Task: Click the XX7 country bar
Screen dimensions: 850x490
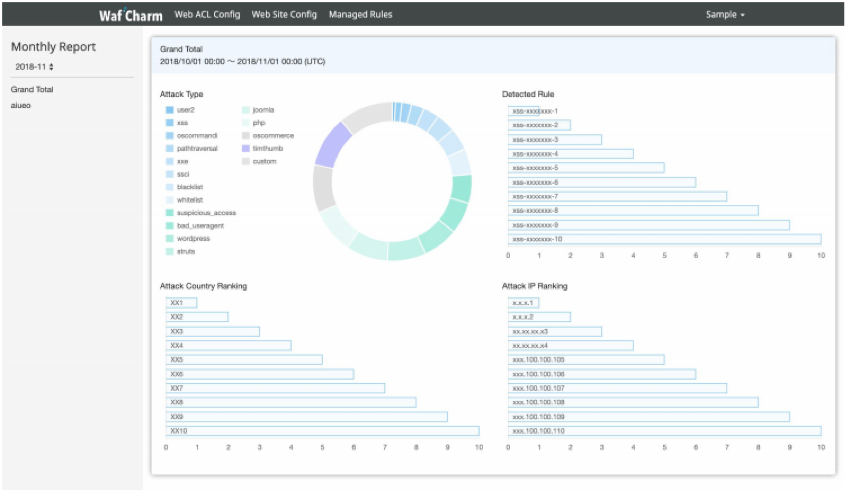Action: (x=275, y=388)
